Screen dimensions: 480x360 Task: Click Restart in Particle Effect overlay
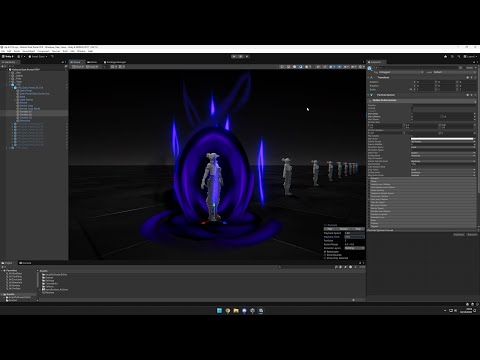tap(344, 229)
